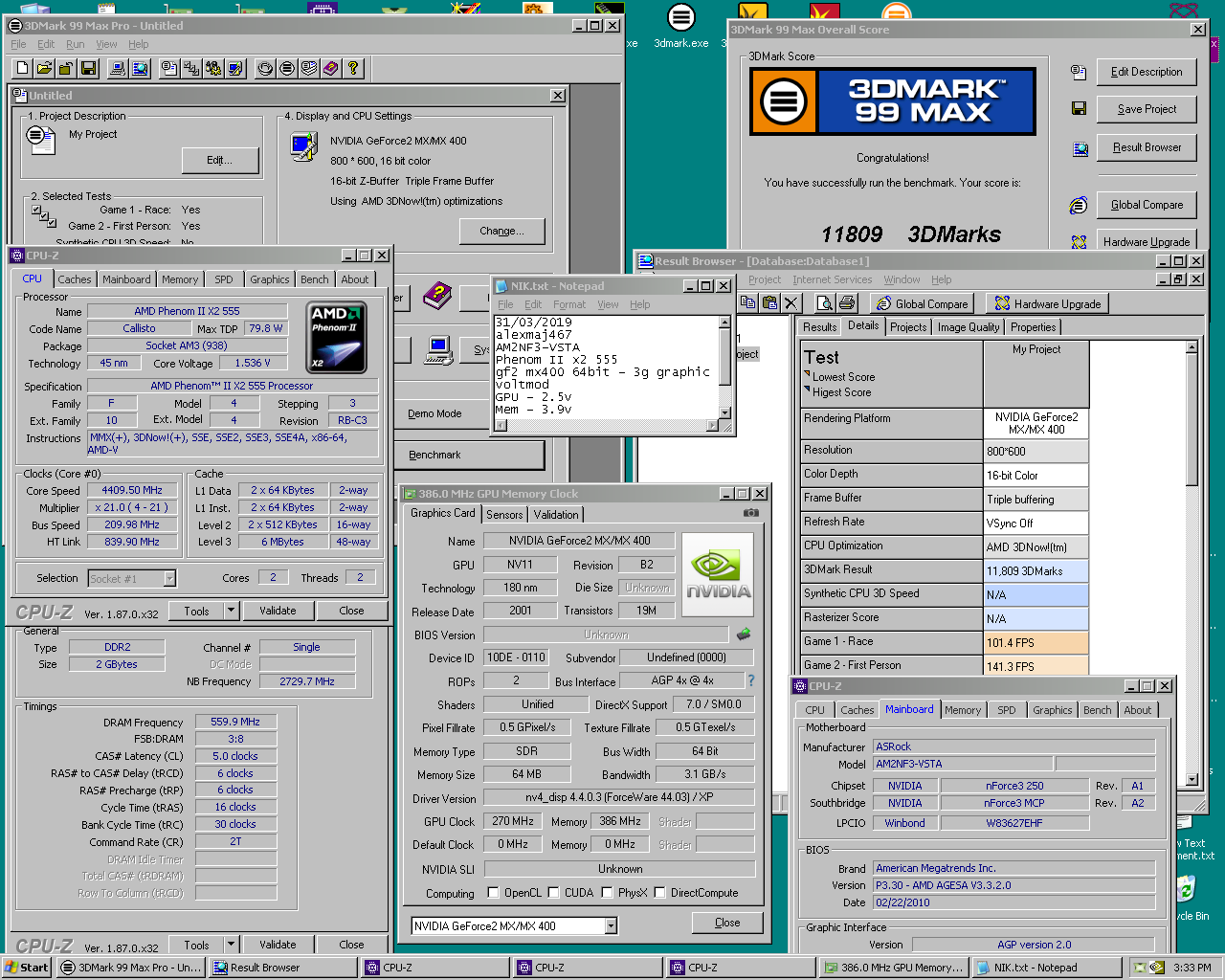Viewport: 1225px width, 980px height.
Task: Enable the CUDA checkbox in GPU-Z
Action: click(553, 893)
